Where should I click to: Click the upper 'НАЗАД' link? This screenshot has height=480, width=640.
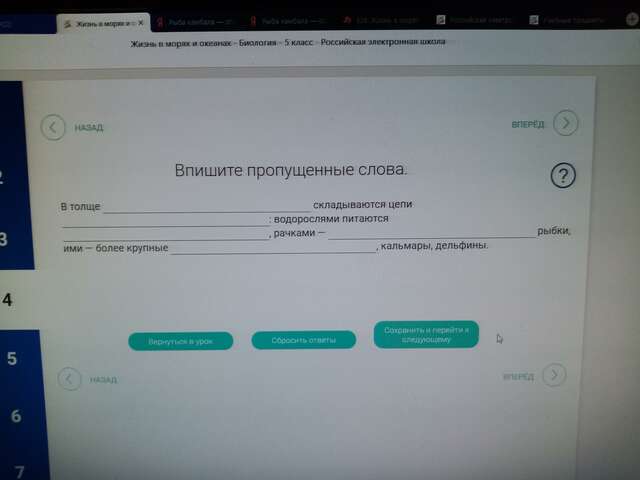click(x=89, y=128)
